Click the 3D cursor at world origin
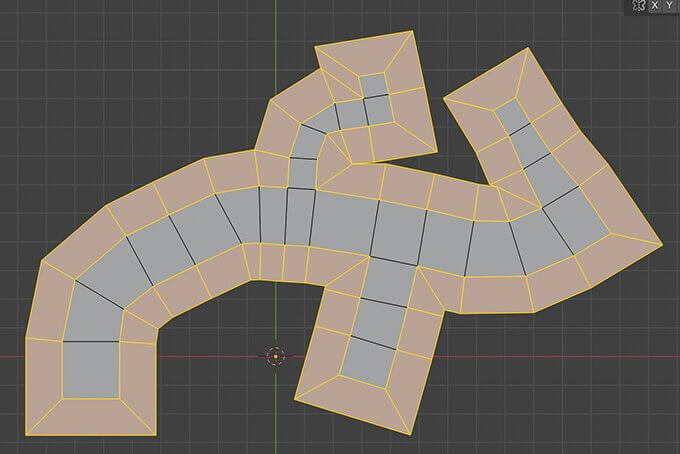Image resolution: width=680 pixels, height=454 pixels. 275,356
